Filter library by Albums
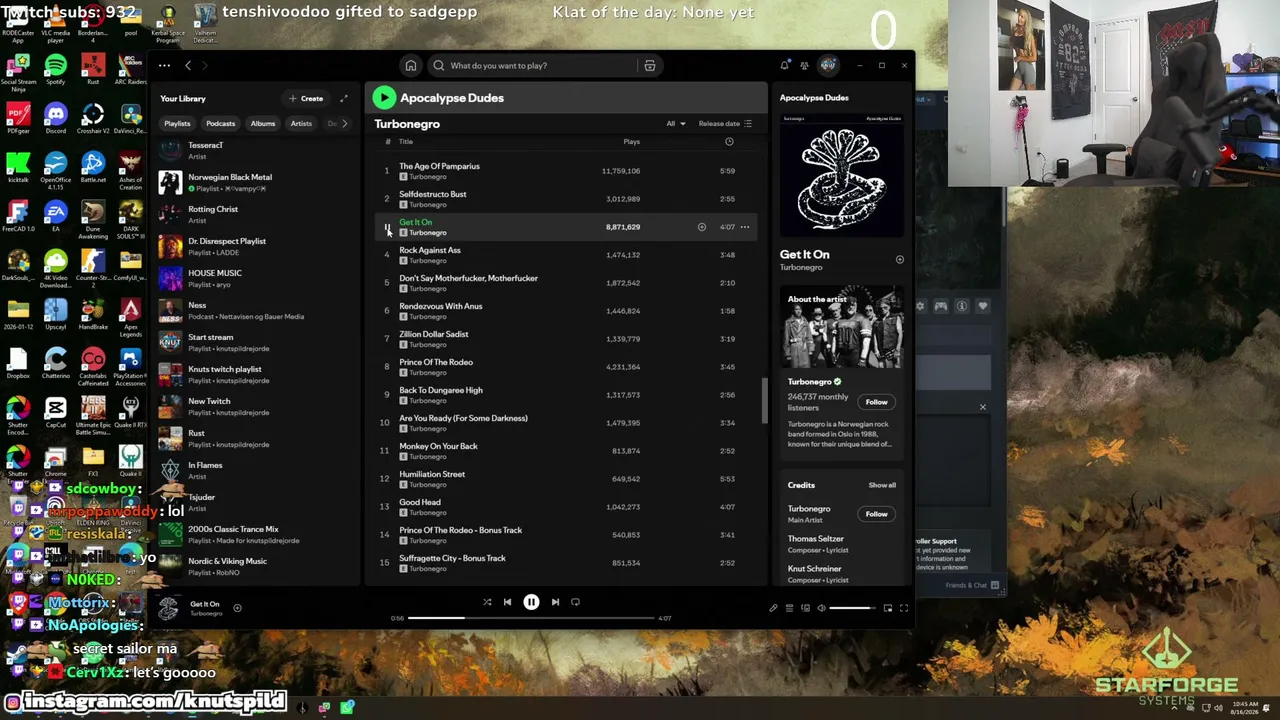Viewport: 1280px width, 720px height. pyautogui.click(x=263, y=124)
